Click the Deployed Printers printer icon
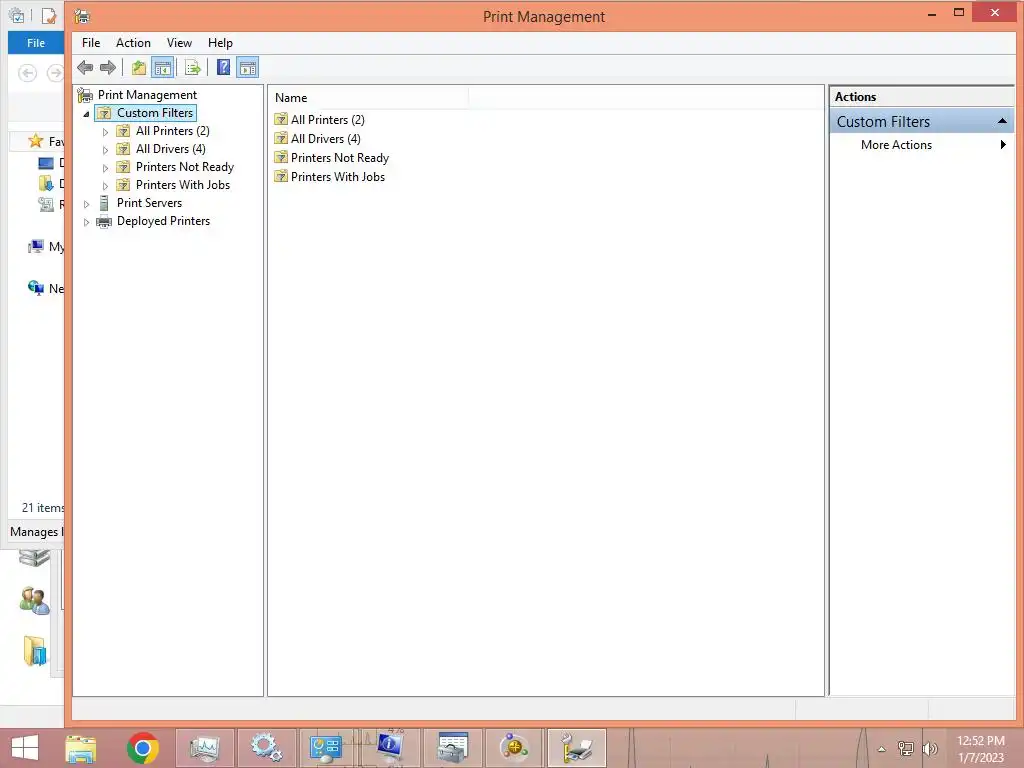 pos(104,221)
